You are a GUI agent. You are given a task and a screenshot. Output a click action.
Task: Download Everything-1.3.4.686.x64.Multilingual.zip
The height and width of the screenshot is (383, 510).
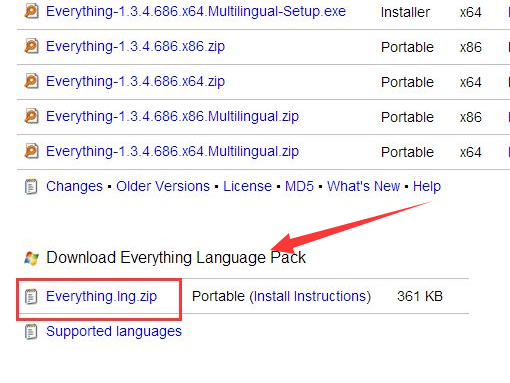point(172,151)
